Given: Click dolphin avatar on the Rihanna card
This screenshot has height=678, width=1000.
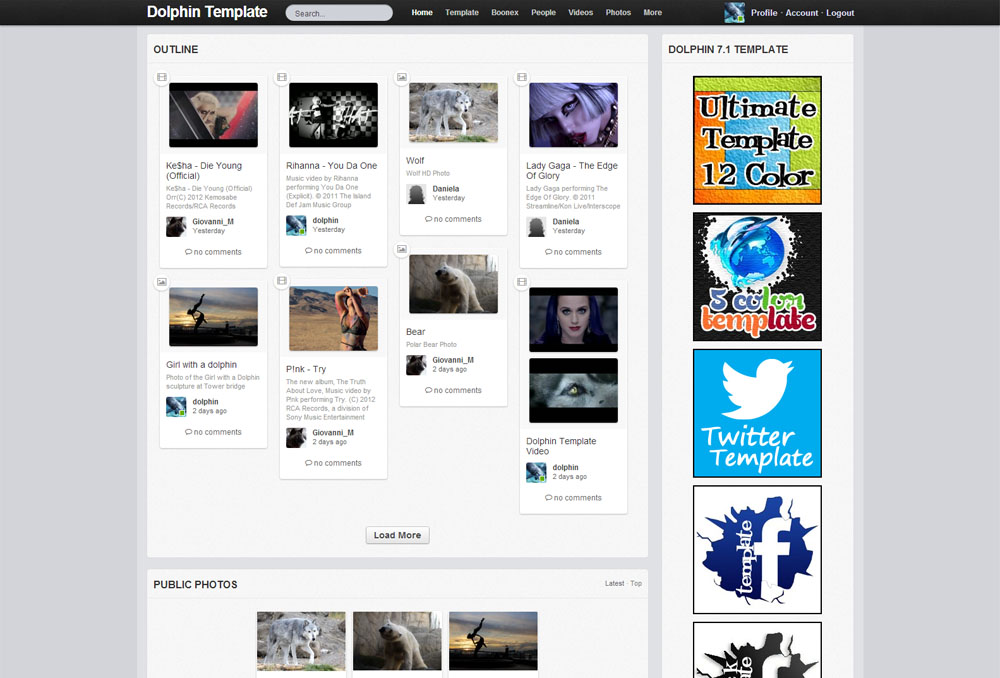Looking at the screenshot, I should click(296, 225).
